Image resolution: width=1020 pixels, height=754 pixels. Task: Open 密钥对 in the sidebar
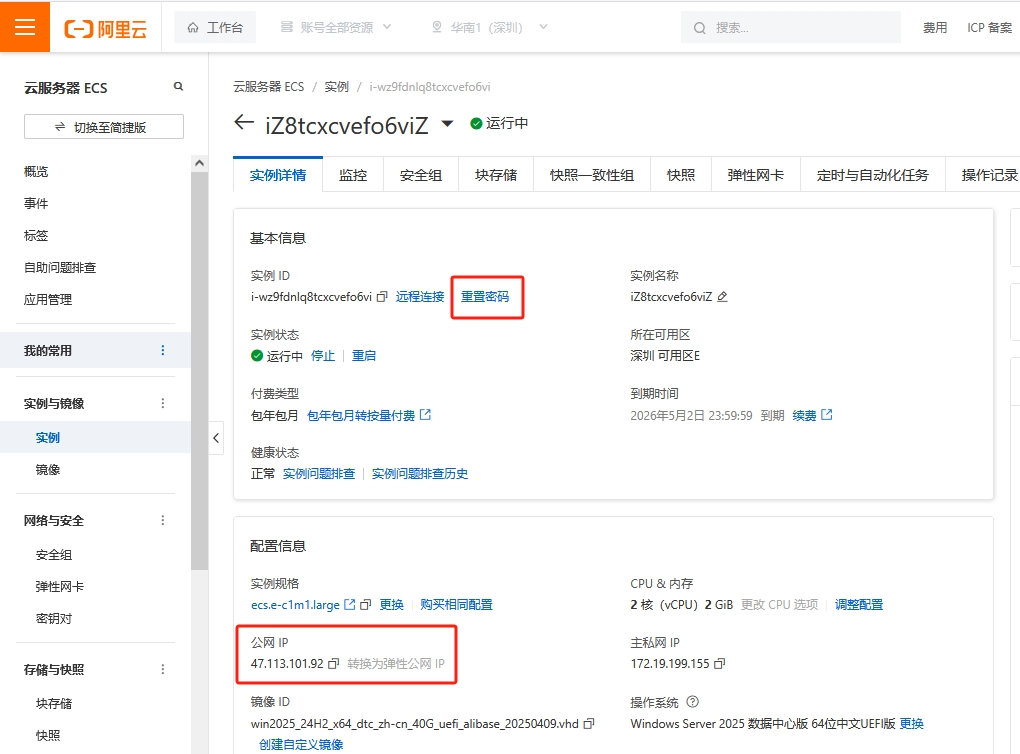click(54, 619)
